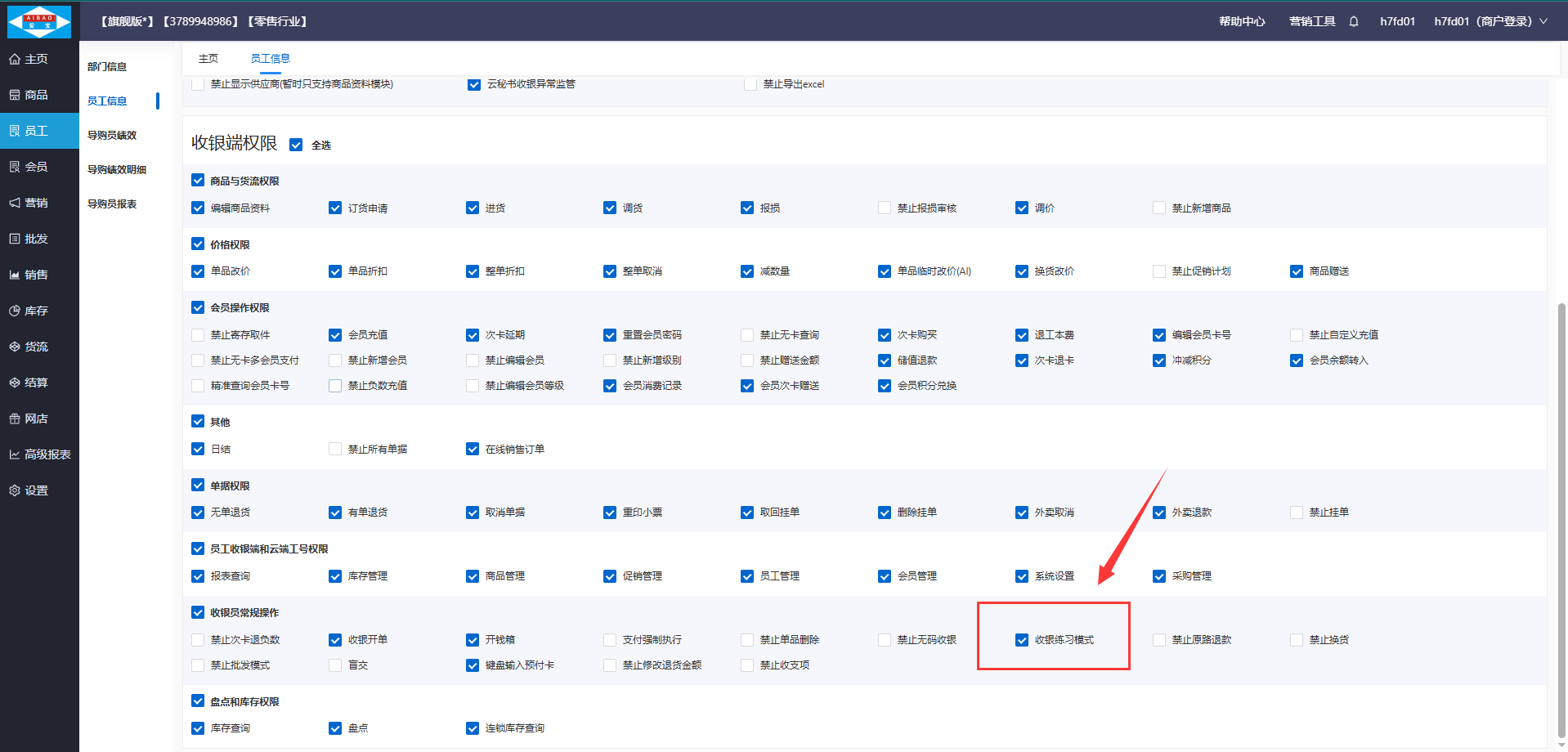This screenshot has width=1568, height=752.
Task: Uncheck the 收银练习模式 checkbox
Action: click(x=1022, y=640)
